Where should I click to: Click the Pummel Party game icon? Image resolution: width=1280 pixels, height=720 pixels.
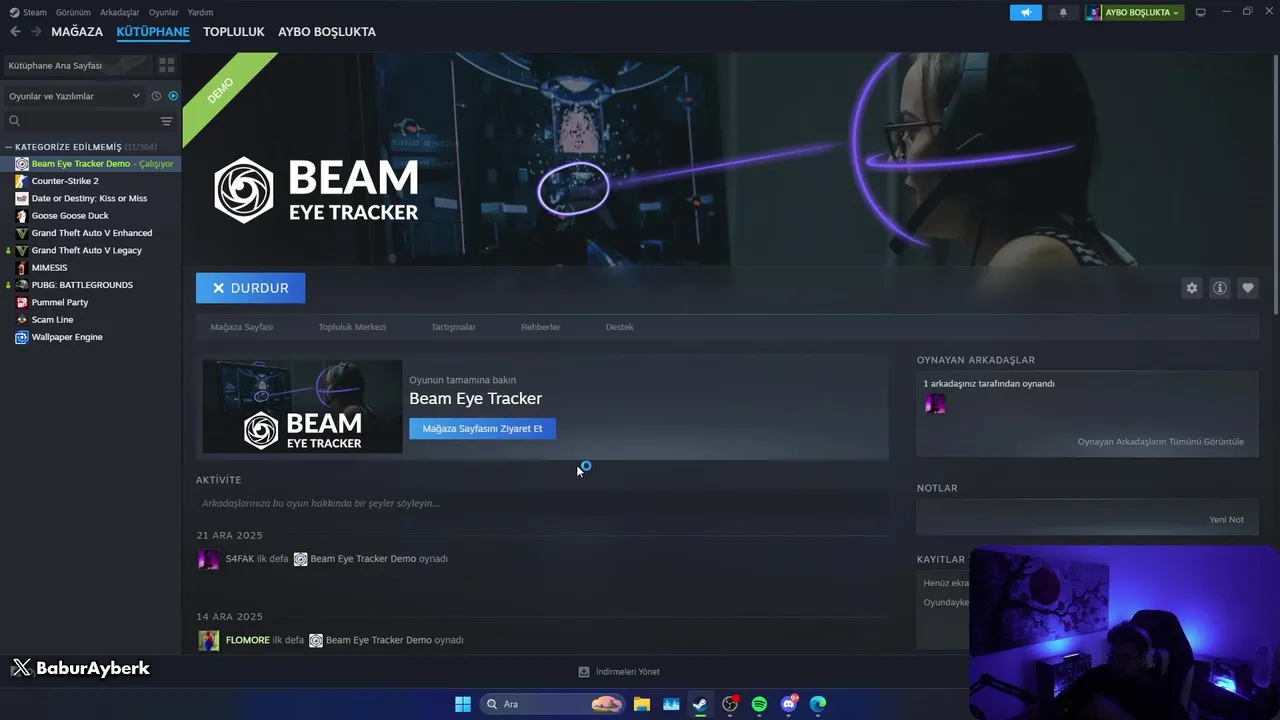(22, 302)
